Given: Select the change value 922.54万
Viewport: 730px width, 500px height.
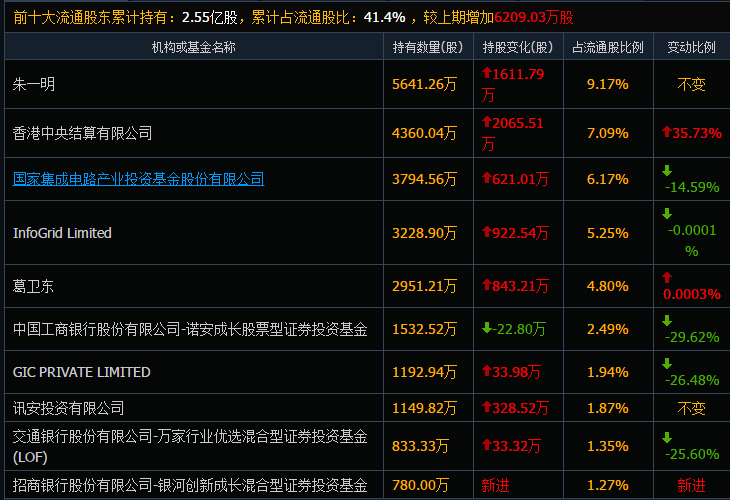Looking at the screenshot, I should pyautogui.click(x=515, y=233).
